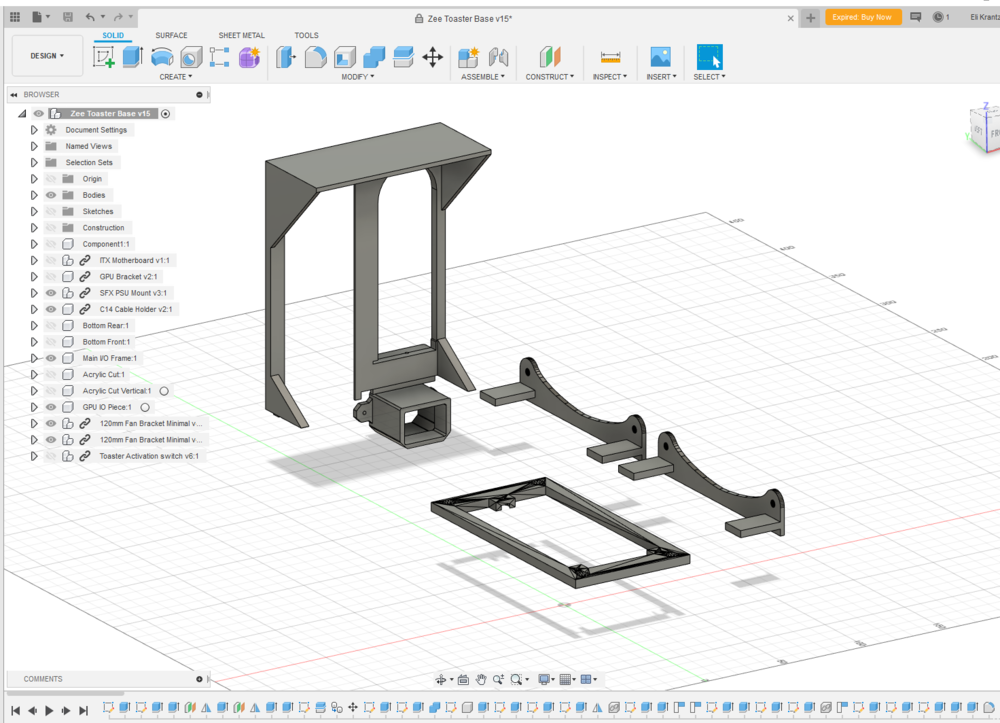
Task: Click the Insert image icon
Action: (x=660, y=57)
